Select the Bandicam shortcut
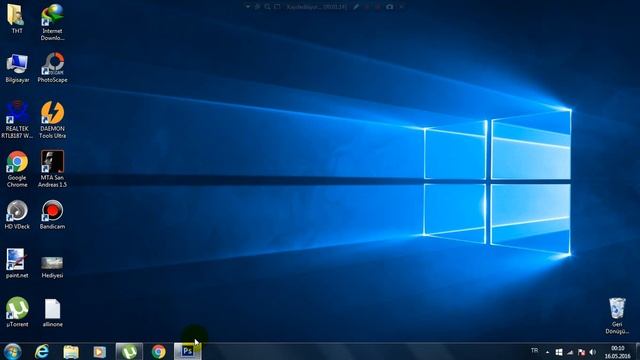The height and width of the screenshot is (360, 640). click(52, 215)
